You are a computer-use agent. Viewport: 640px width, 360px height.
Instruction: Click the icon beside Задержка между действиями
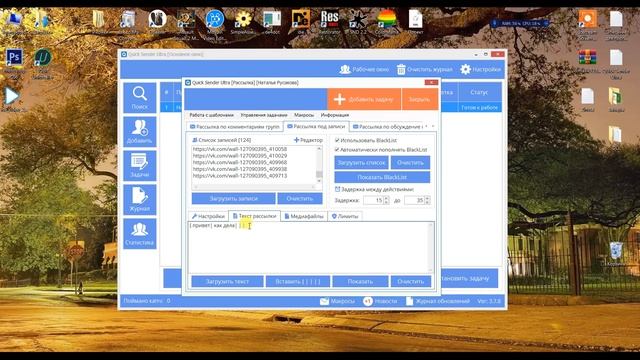point(337,189)
